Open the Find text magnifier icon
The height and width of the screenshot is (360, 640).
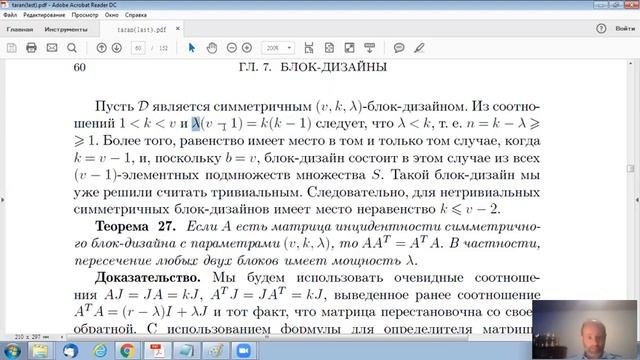click(x=72, y=48)
